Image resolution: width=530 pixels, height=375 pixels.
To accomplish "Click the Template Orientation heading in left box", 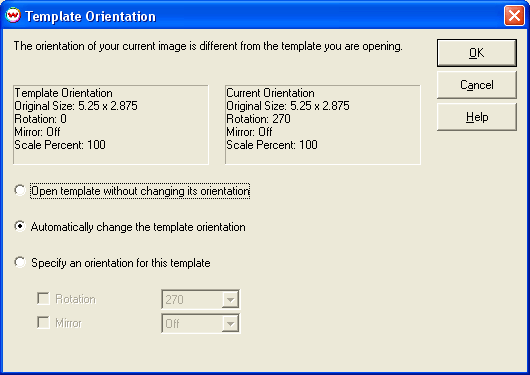I will click(x=63, y=93).
